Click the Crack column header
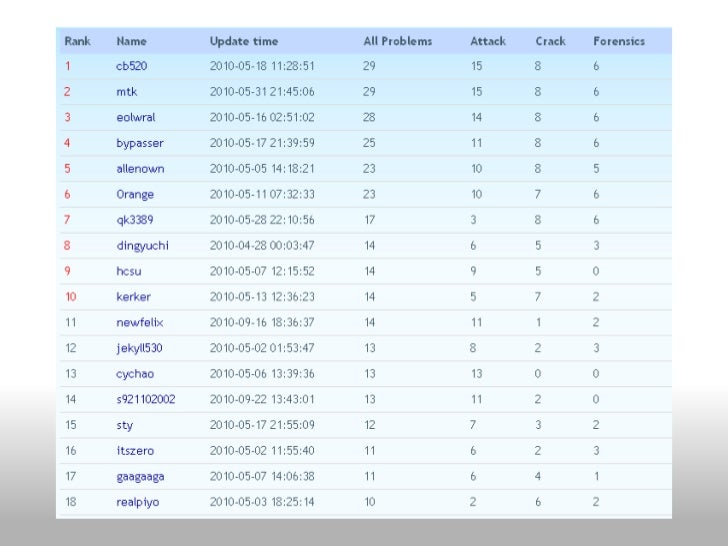 550,41
